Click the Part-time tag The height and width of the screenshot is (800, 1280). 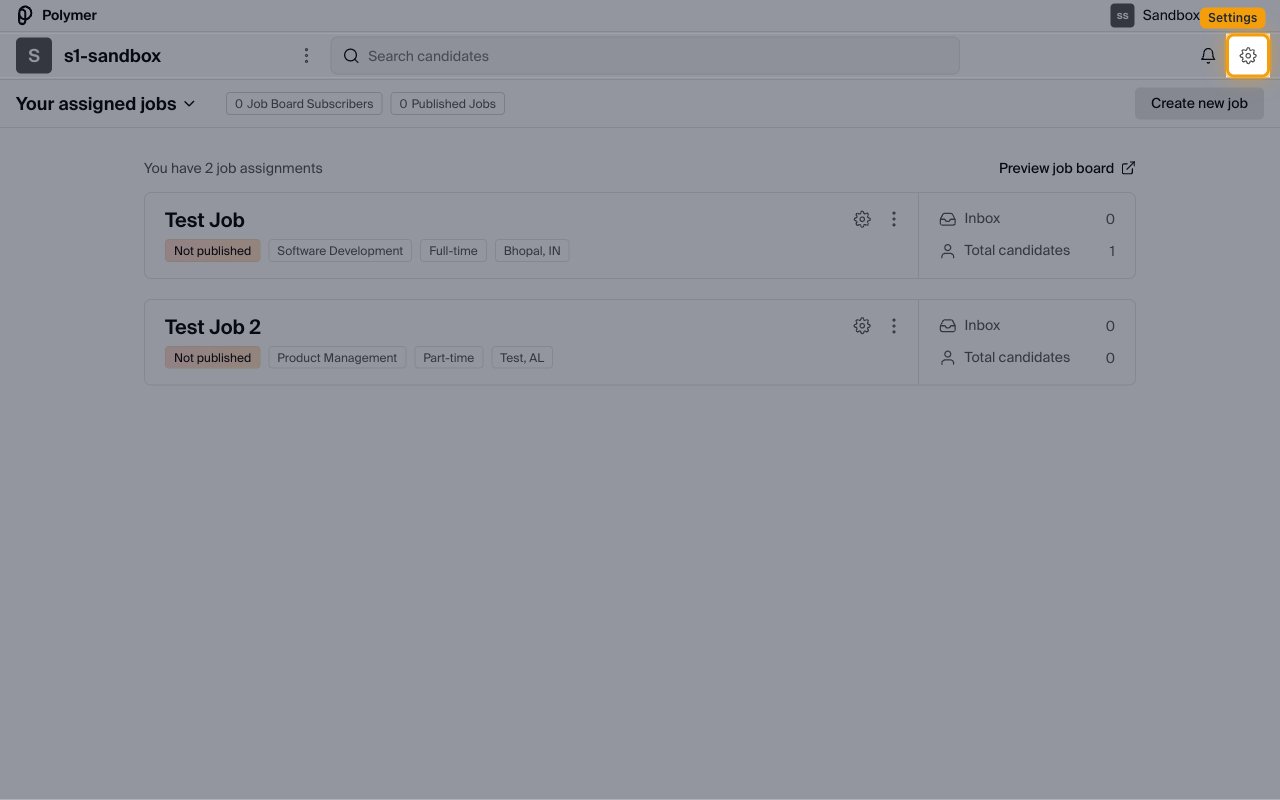449,358
